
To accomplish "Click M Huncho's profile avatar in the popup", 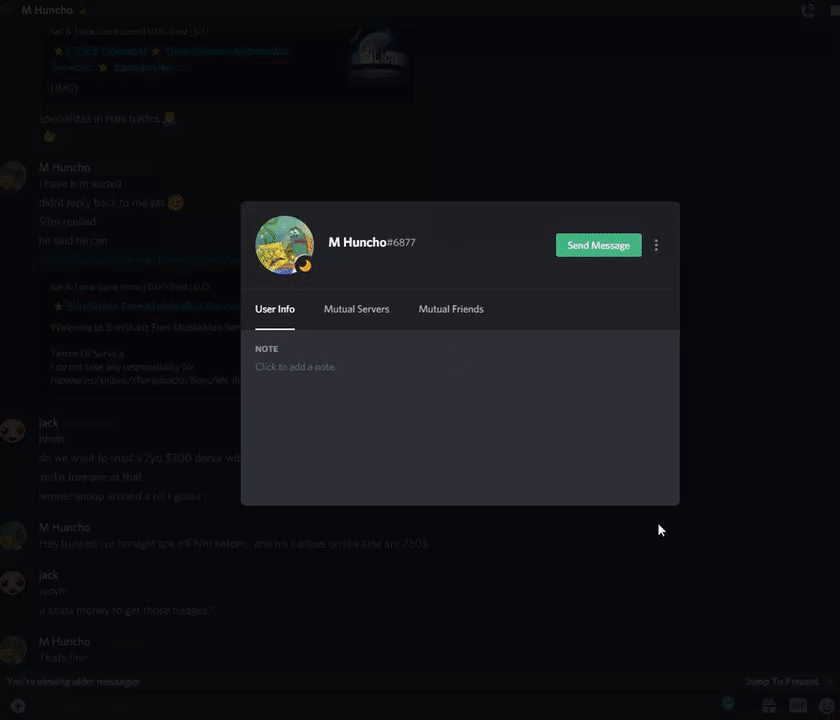I will pos(284,245).
